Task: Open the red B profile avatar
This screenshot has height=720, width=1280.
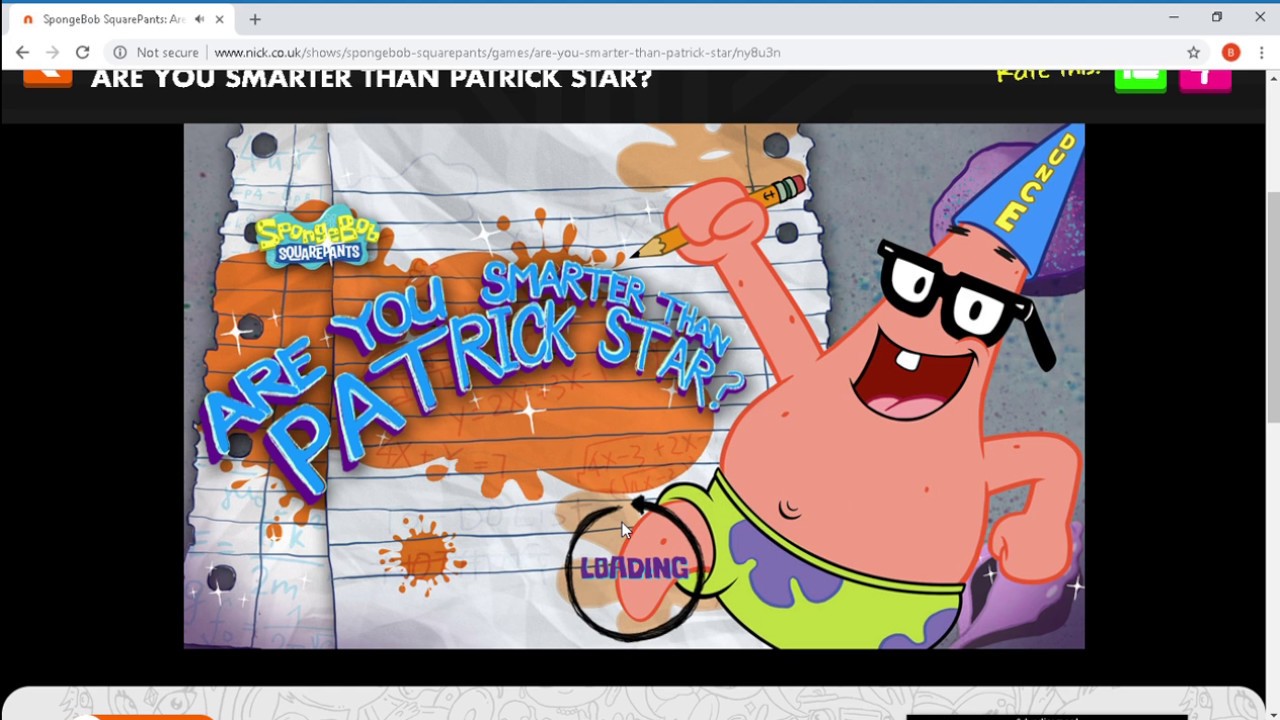Action: (x=1231, y=52)
